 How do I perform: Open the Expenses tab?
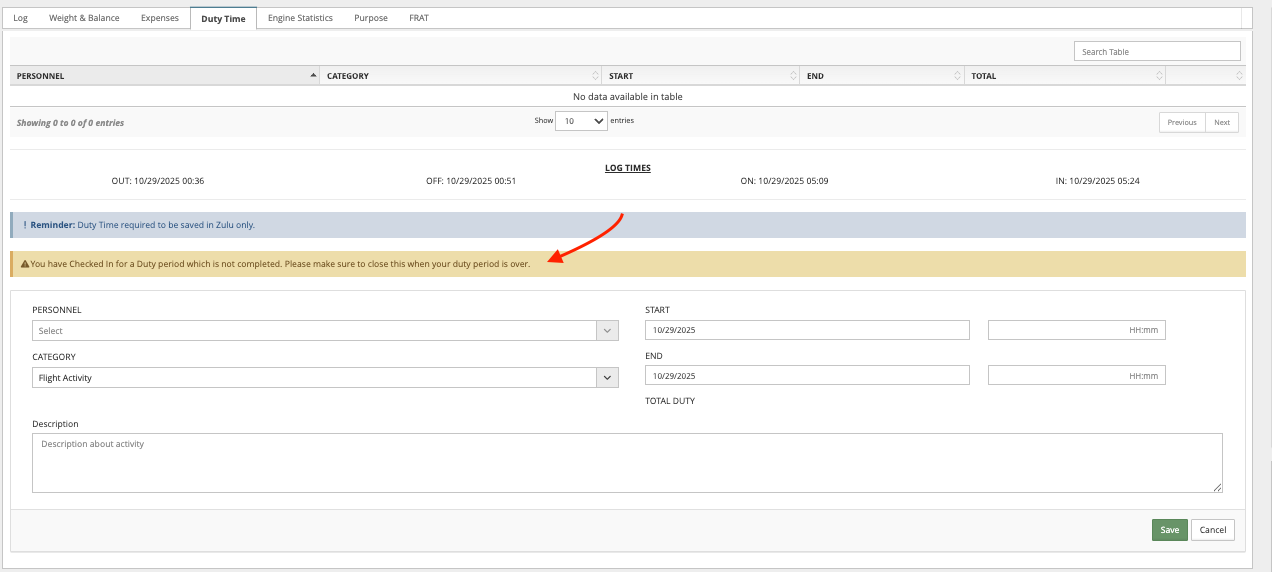(160, 18)
